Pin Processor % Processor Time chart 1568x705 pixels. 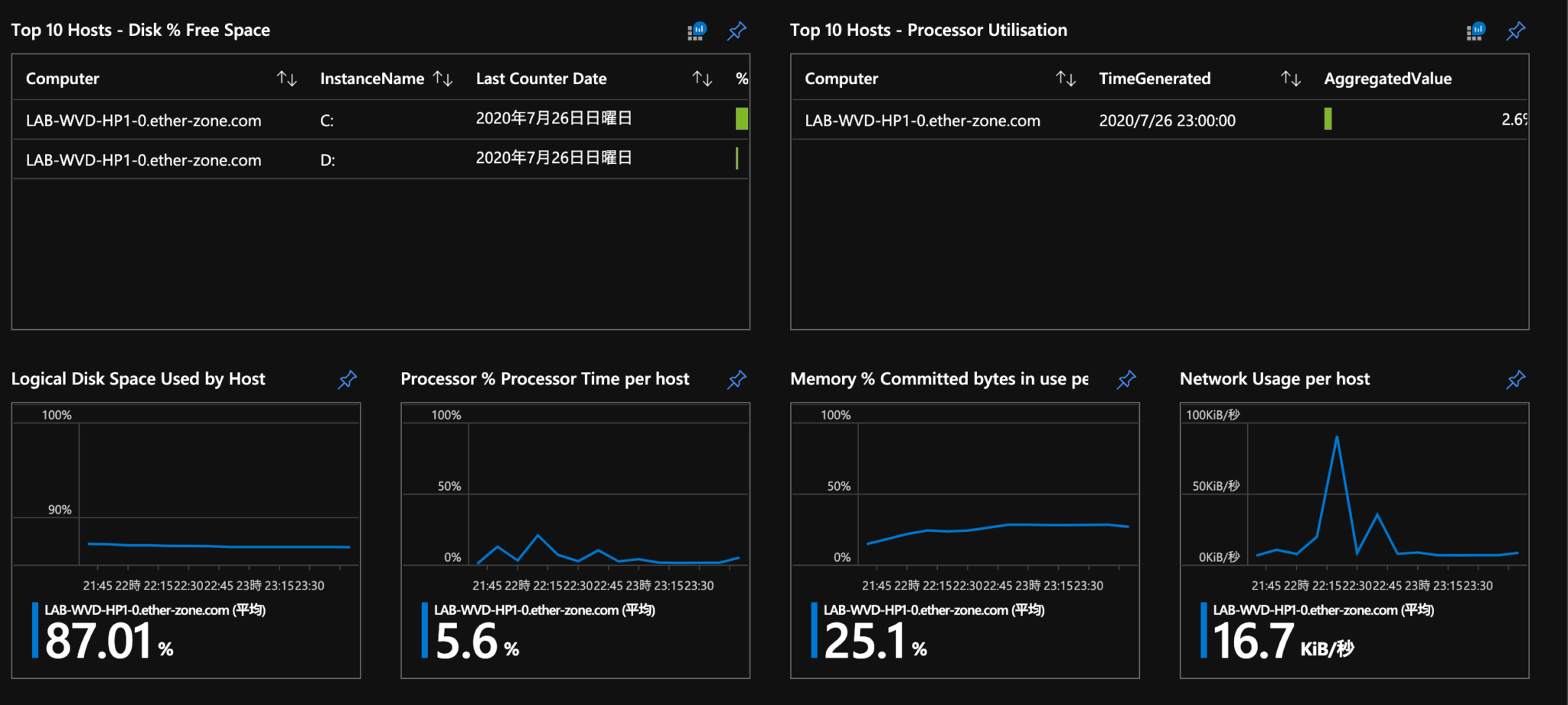click(x=737, y=380)
